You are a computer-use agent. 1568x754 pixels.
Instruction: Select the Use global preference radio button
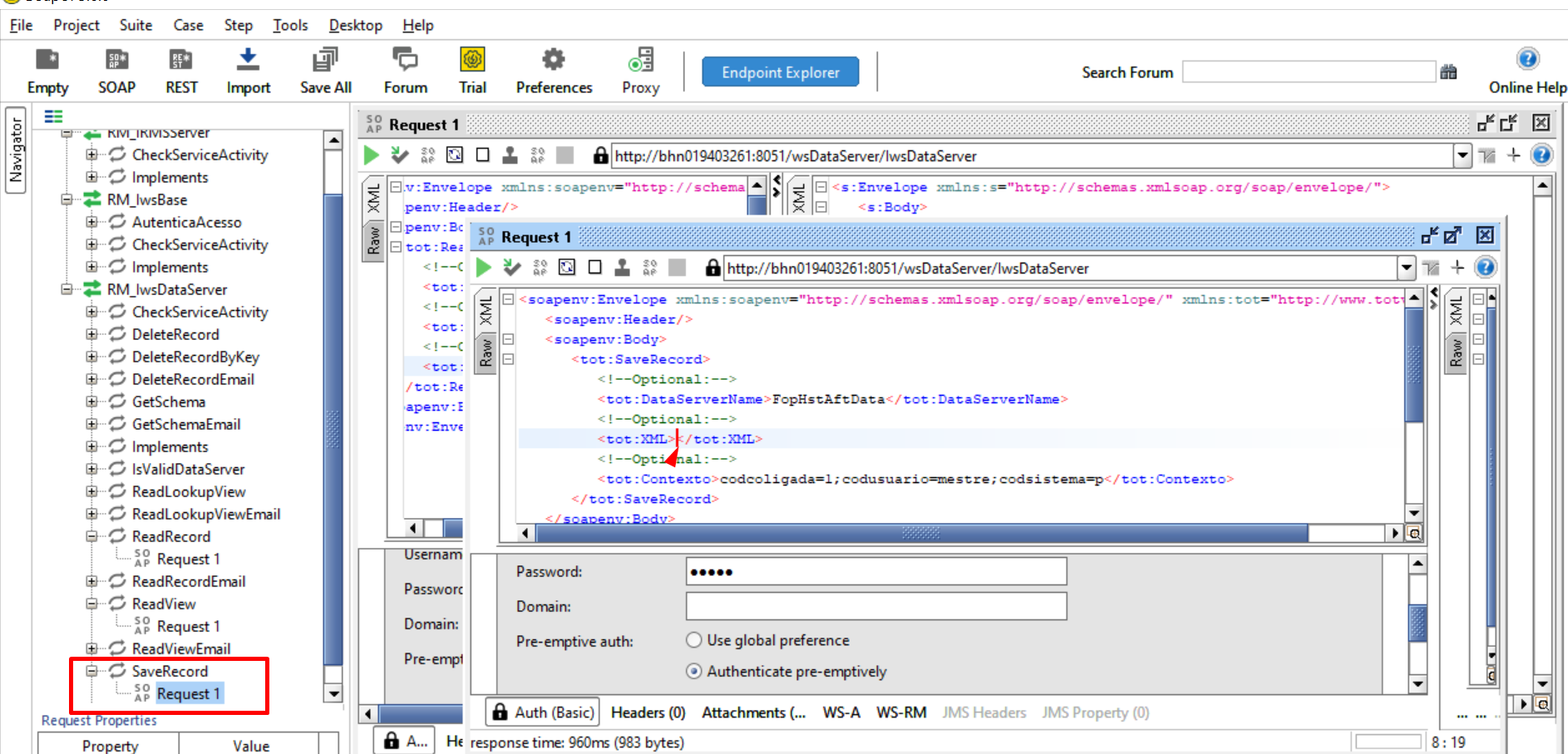click(694, 640)
